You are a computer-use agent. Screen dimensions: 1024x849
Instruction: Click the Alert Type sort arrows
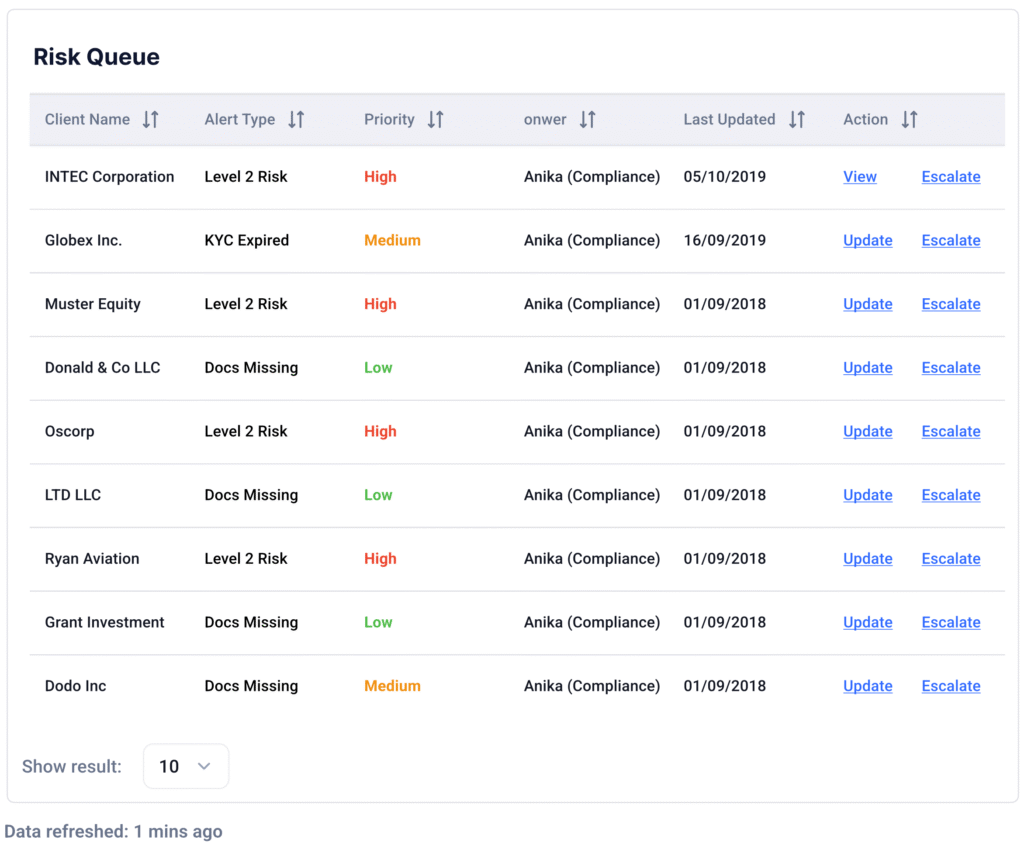click(x=296, y=120)
